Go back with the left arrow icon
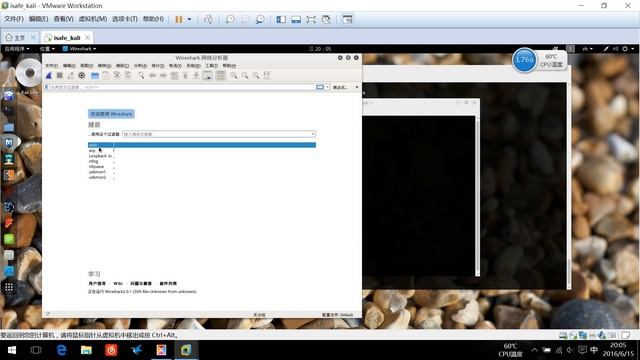 (153, 76)
